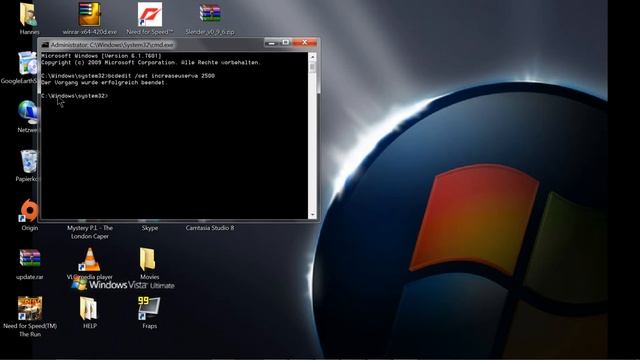Select the Slender_v0_9_6.zip archive icon

coord(210,13)
